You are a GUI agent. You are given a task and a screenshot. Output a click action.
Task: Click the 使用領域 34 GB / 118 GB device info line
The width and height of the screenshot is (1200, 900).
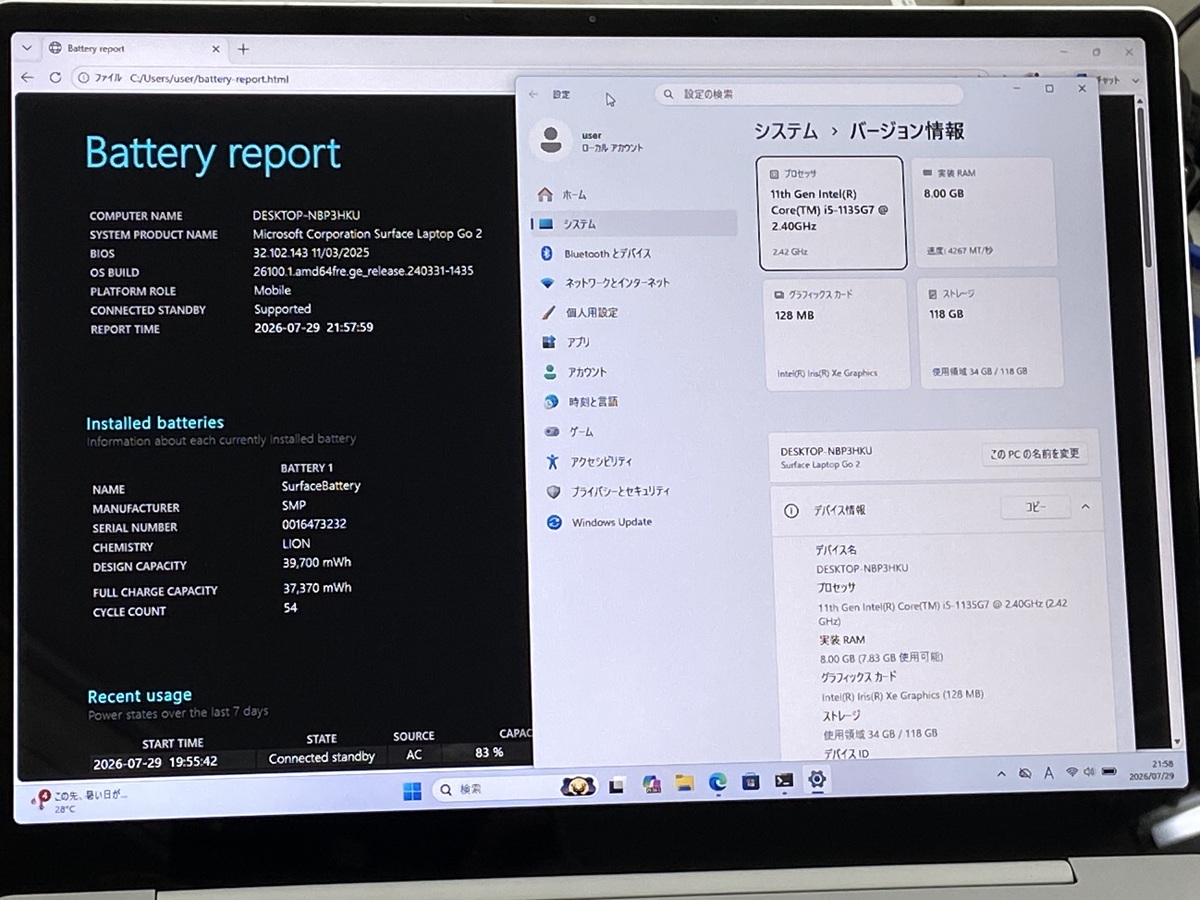point(880,733)
